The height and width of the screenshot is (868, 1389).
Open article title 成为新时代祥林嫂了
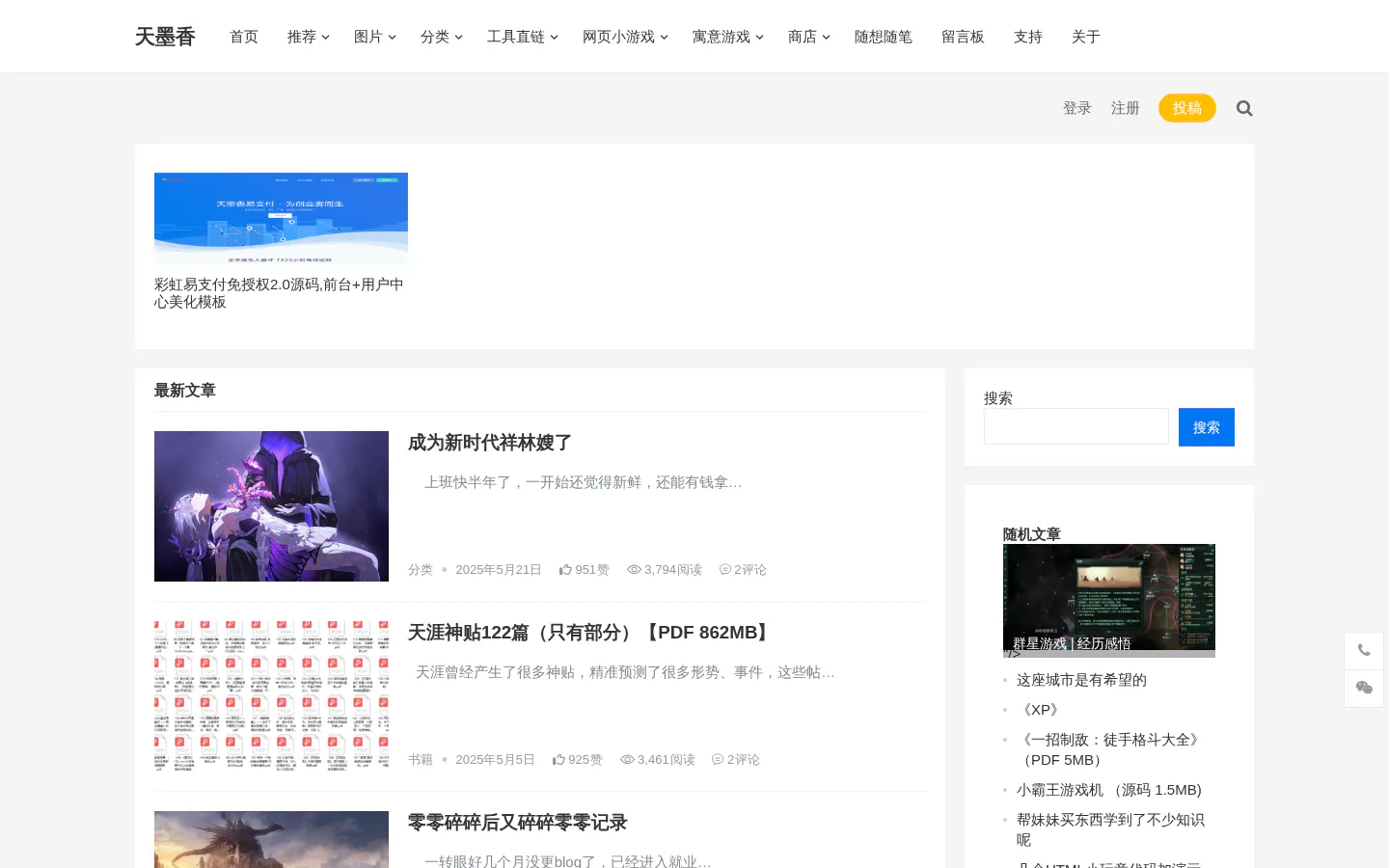click(490, 443)
